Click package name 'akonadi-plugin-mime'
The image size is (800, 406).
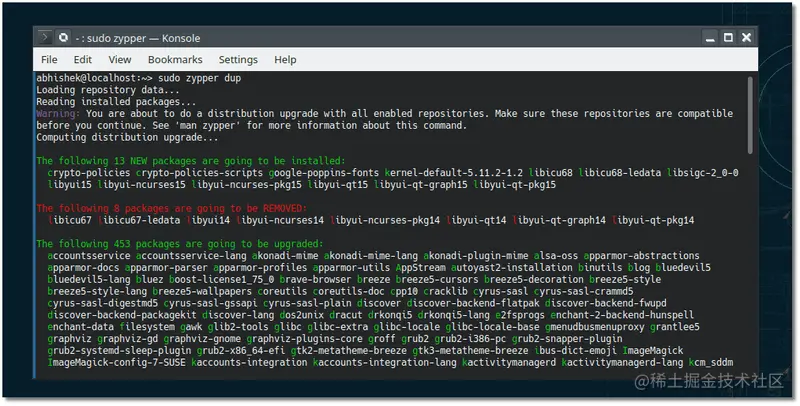point(476,256)
